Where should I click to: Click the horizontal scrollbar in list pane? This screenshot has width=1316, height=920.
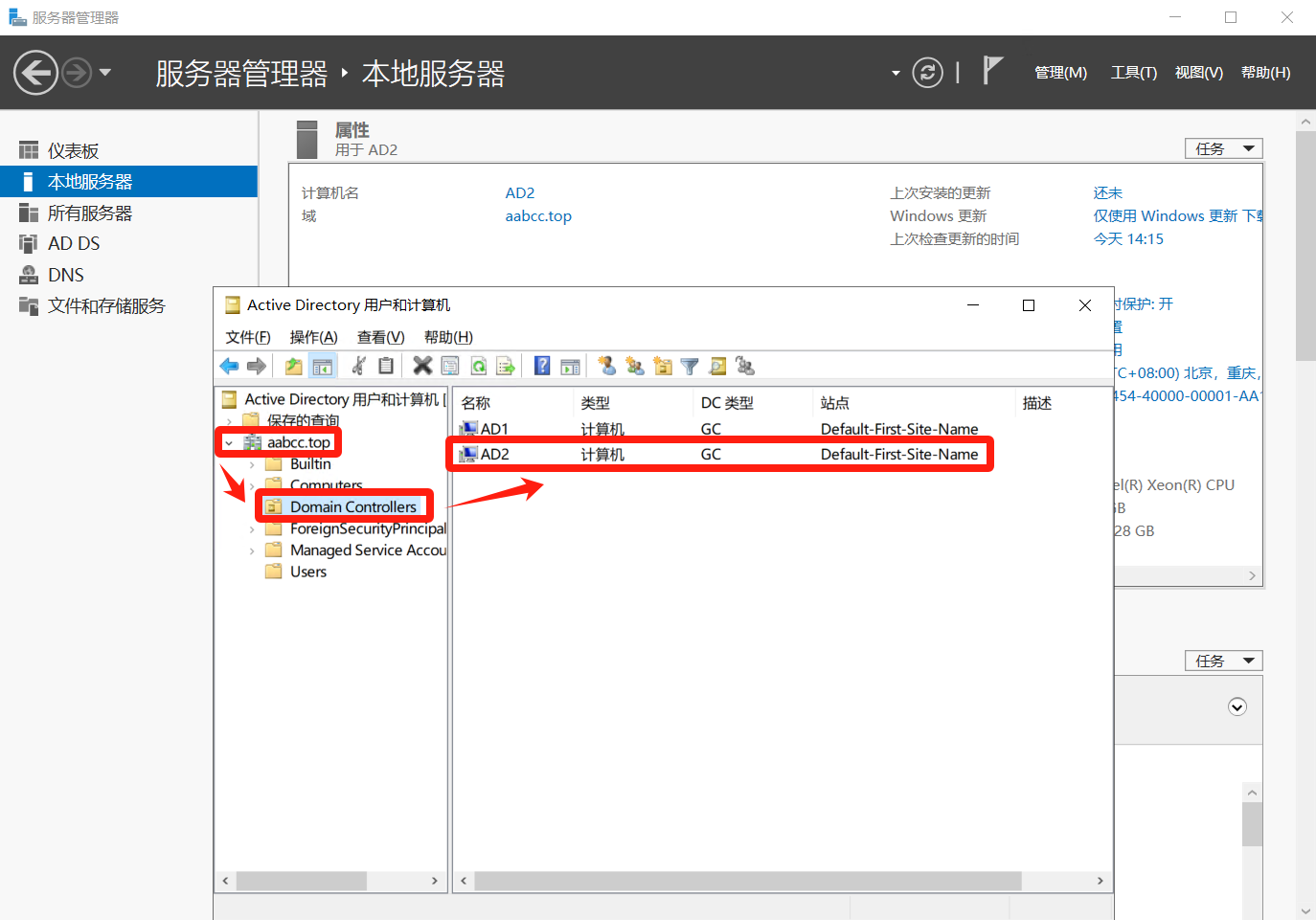point(747,881)
